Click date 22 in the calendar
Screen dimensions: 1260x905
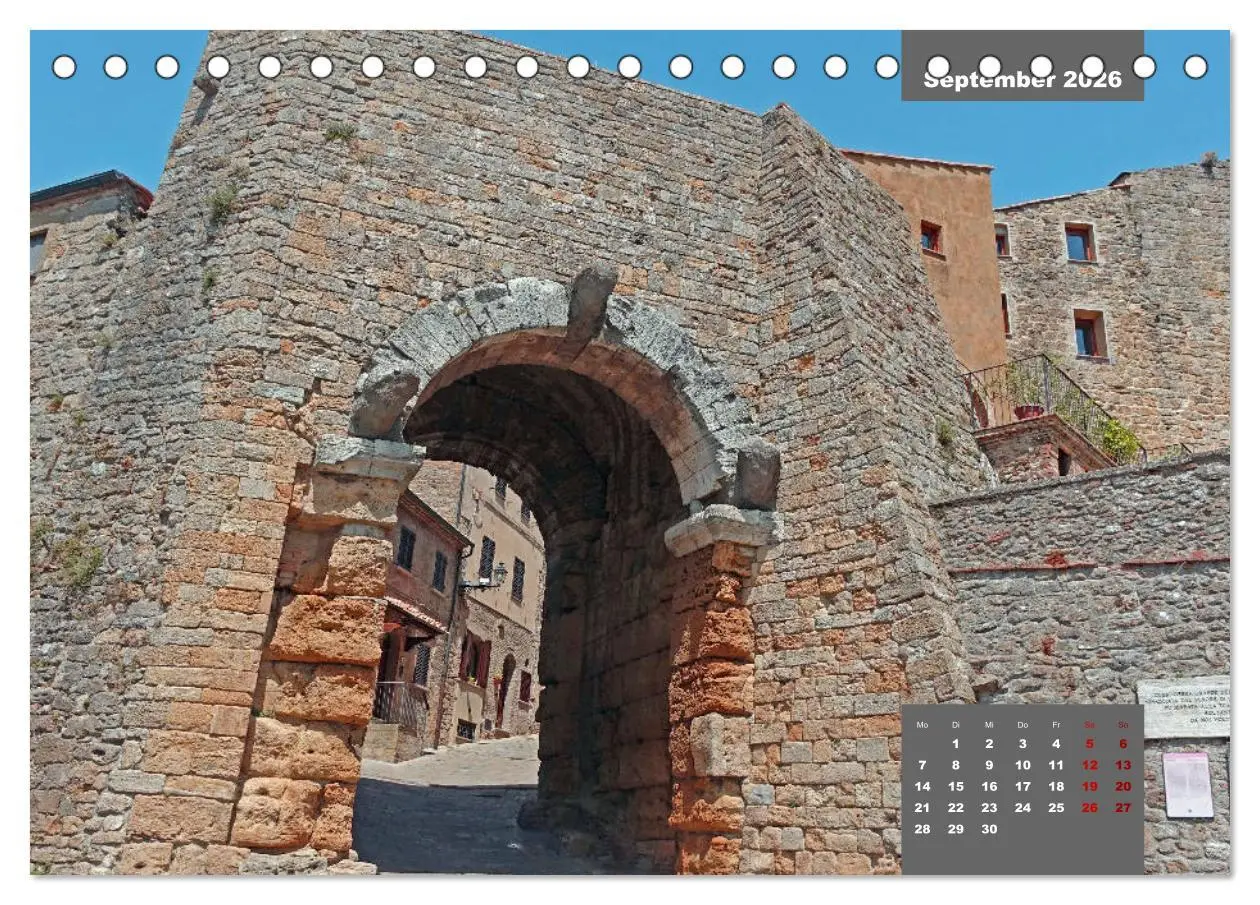[955, 807]
